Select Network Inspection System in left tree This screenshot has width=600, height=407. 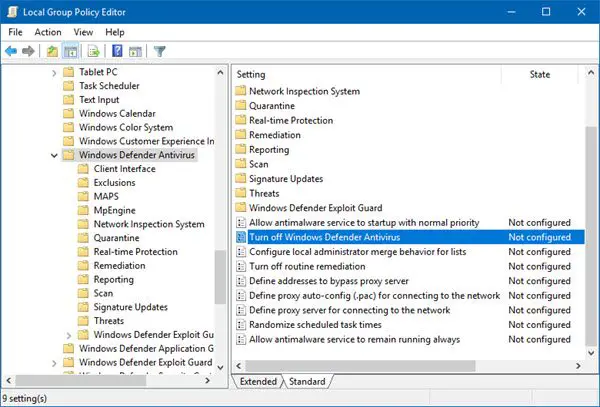pyautogui.click(x=149, y=224)
